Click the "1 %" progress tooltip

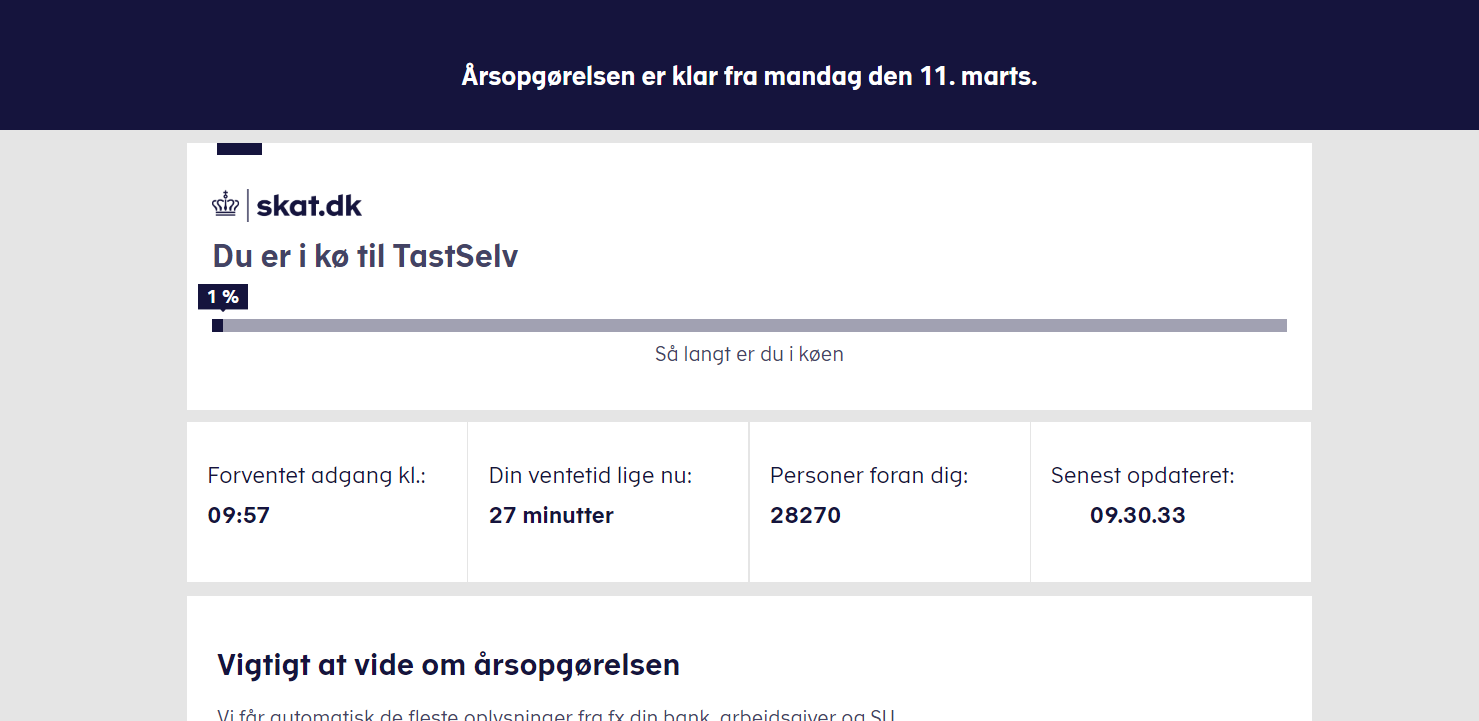[x=223, y=297]
